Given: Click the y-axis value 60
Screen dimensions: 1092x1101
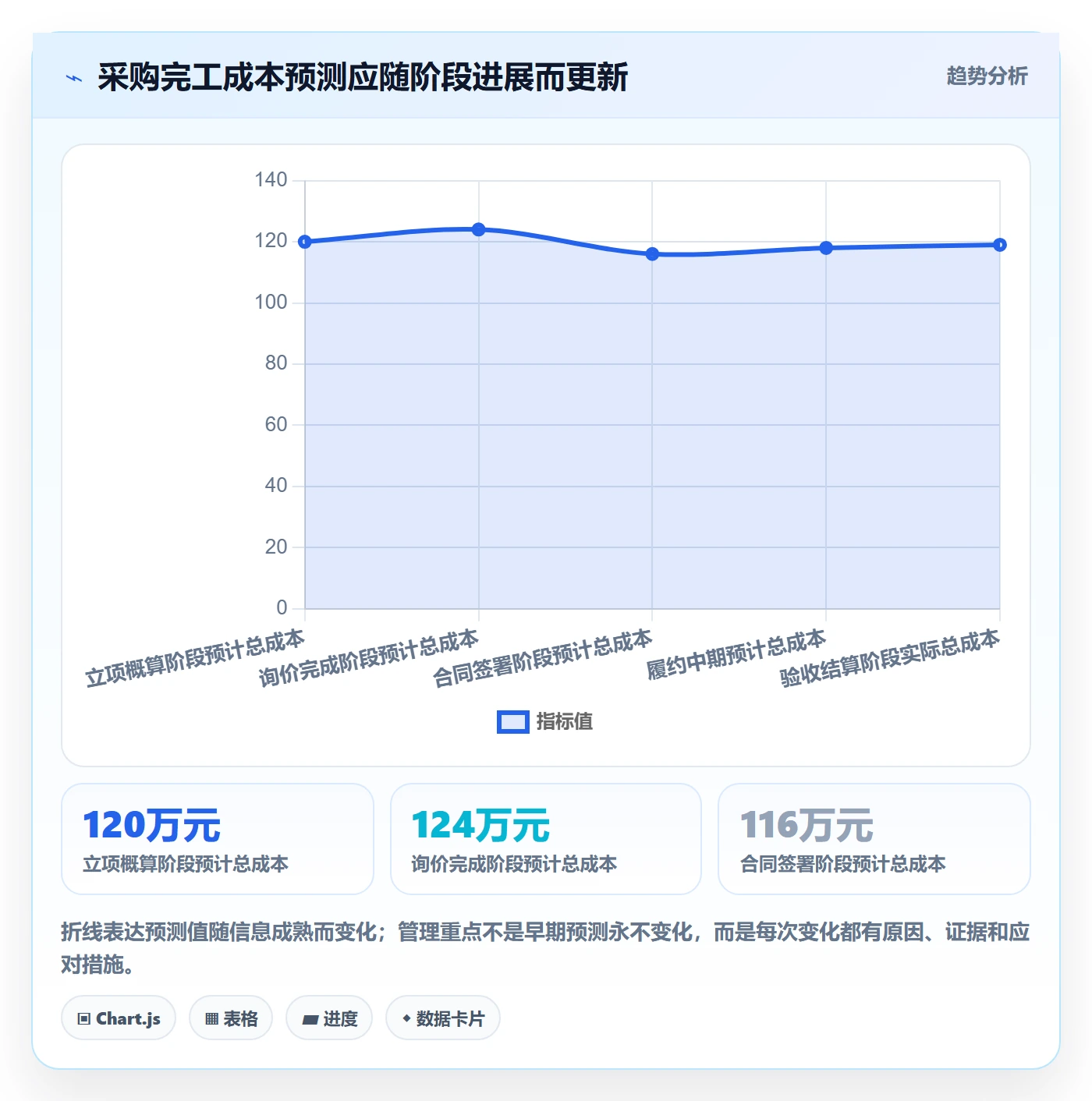Looking at the screenshot, I should (x=276, y=425).
